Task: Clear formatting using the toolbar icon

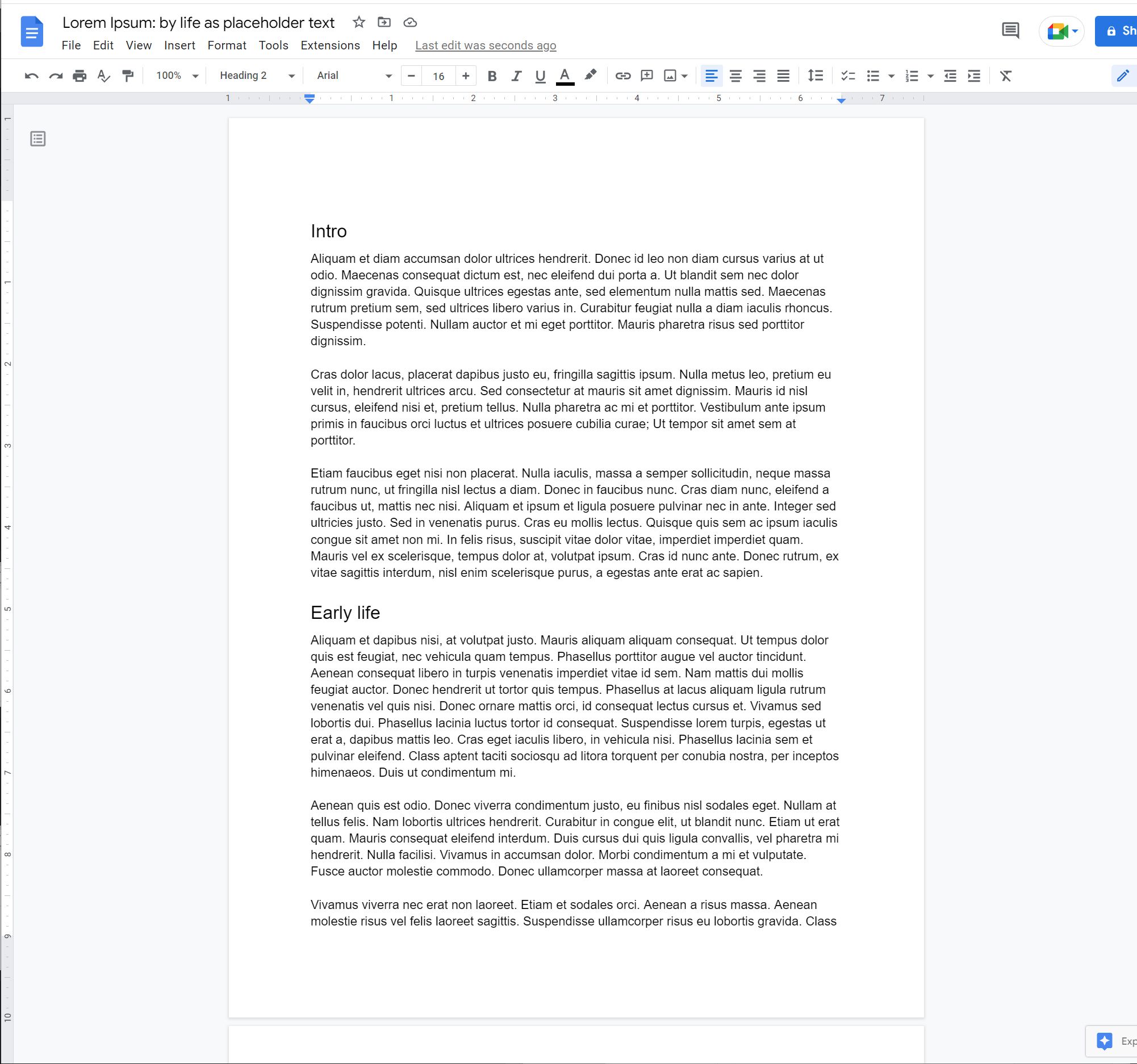Action: pos(1005,75)
